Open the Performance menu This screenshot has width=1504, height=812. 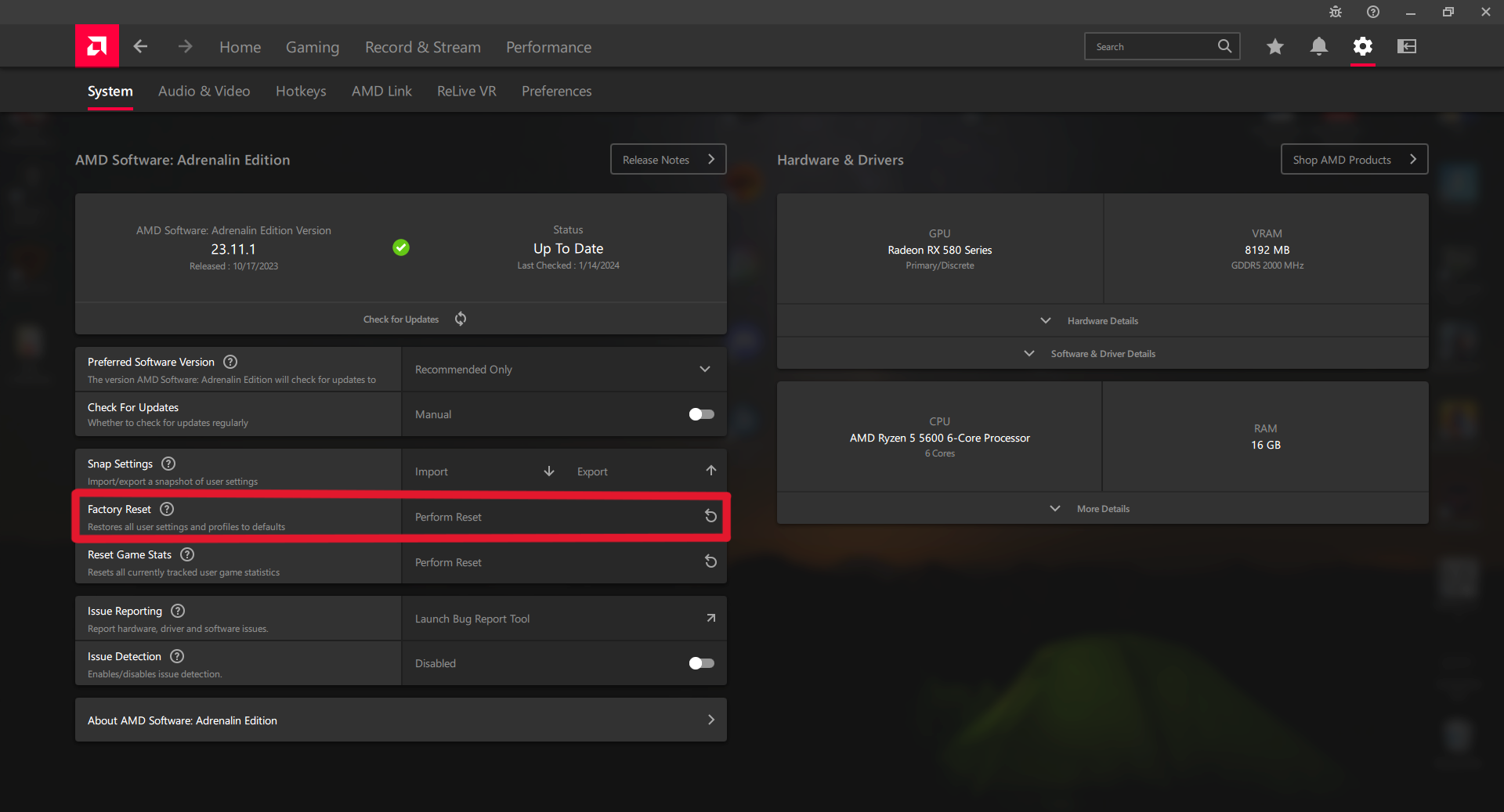click(549, 47)
